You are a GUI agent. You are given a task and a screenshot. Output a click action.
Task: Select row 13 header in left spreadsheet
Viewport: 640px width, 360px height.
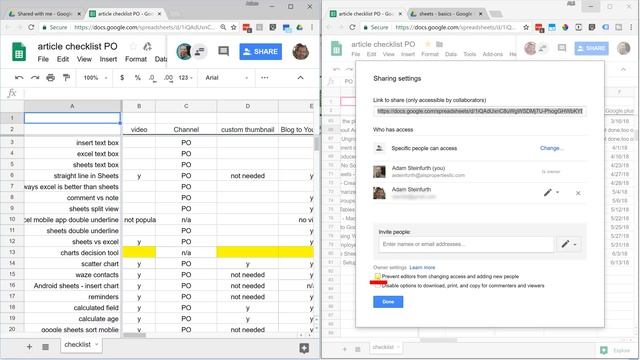[x=12, y=252]
